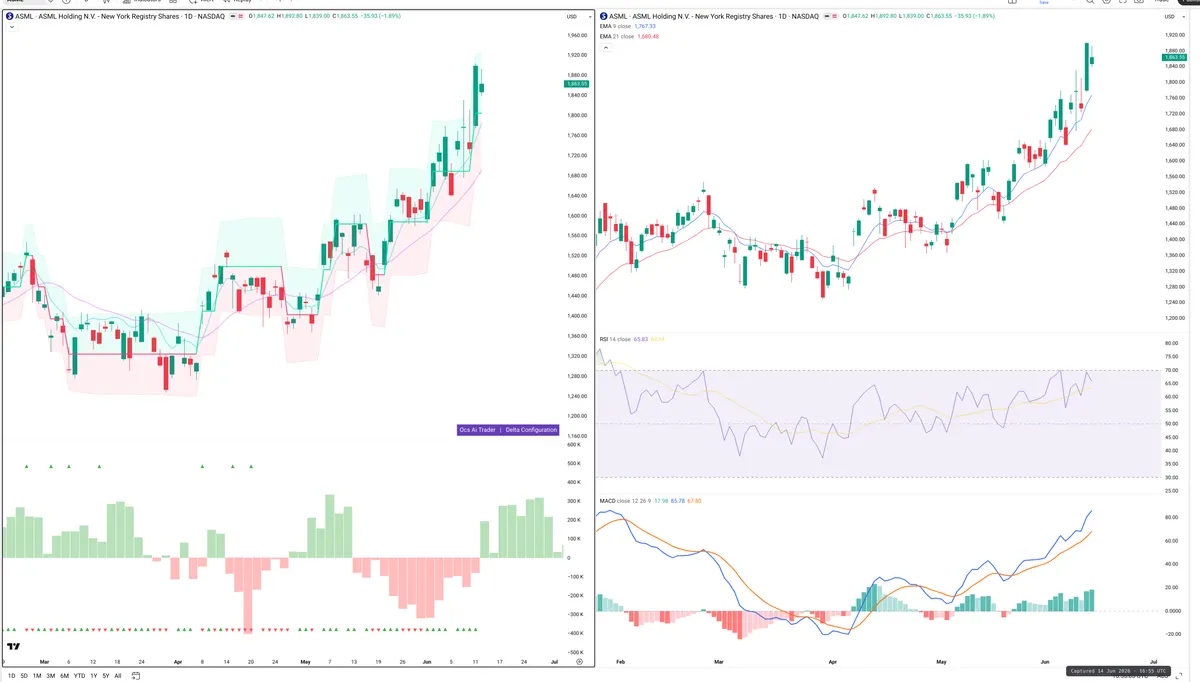Select the 6M time range
Viewport: 1200px width, 682px height.
[64, 675]
